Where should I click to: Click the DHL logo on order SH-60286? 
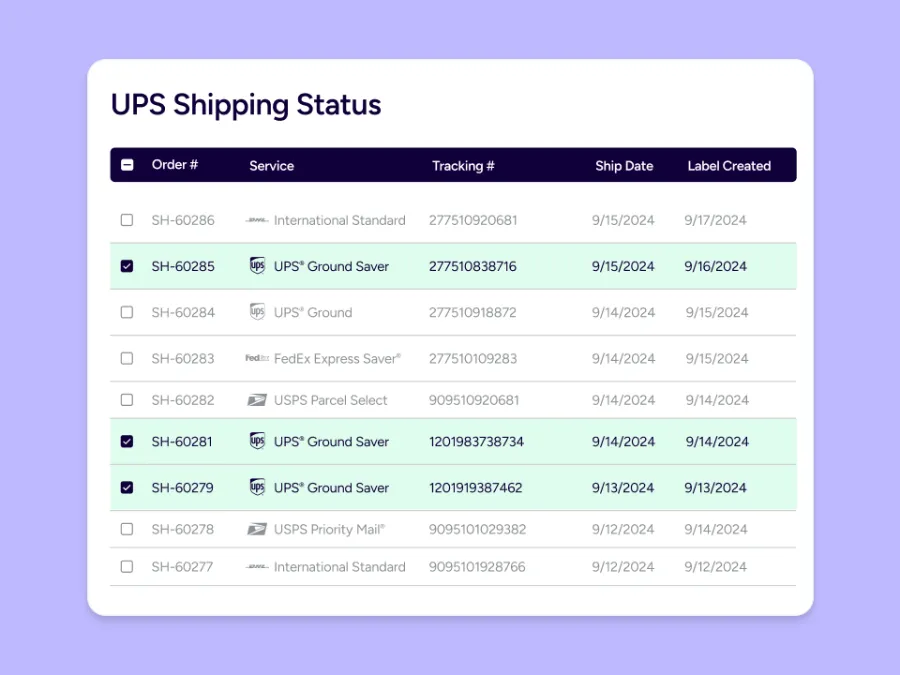pyautogui.click(x=257, y=220)
